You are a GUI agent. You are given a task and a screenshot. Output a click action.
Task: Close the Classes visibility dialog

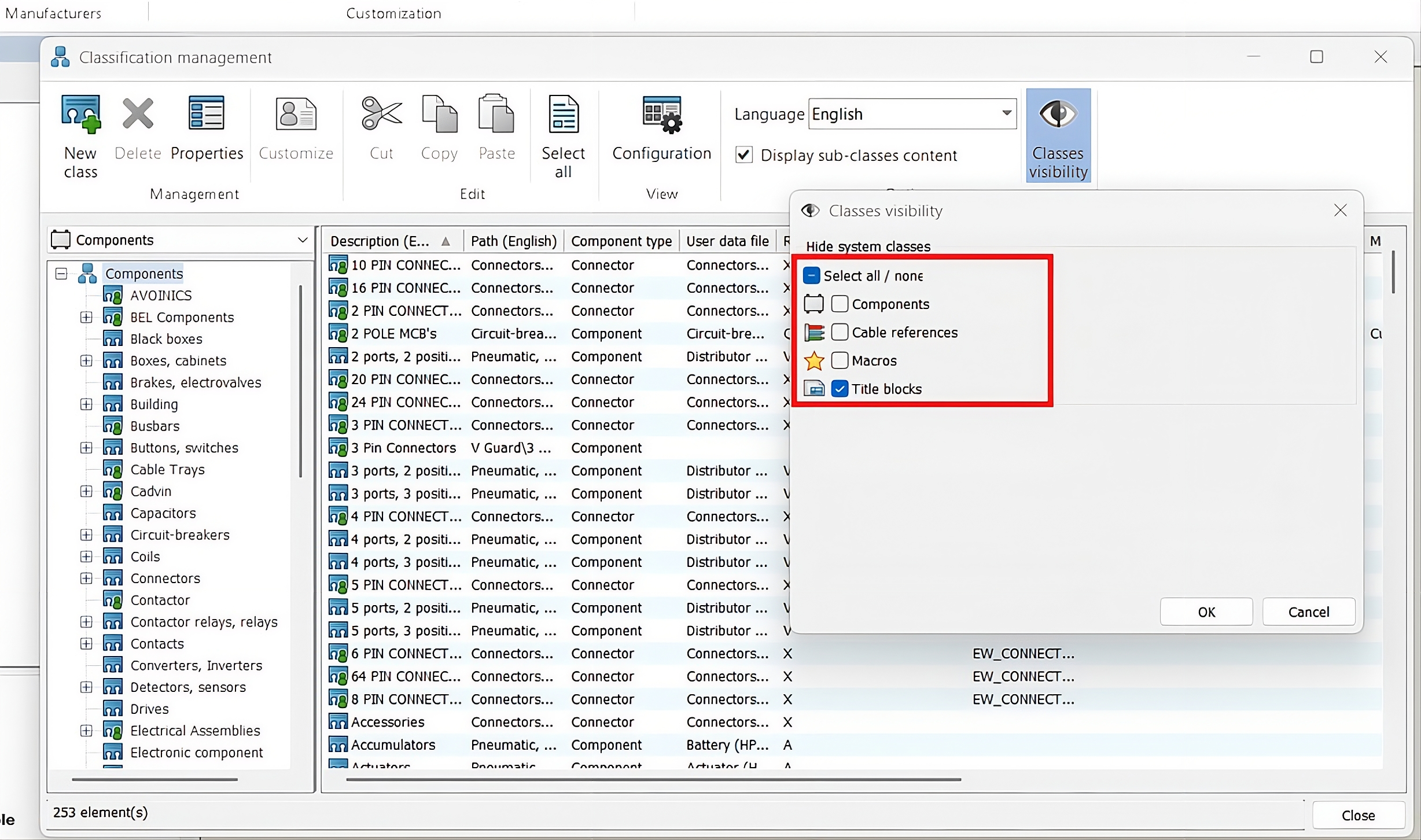point(1341,211)
